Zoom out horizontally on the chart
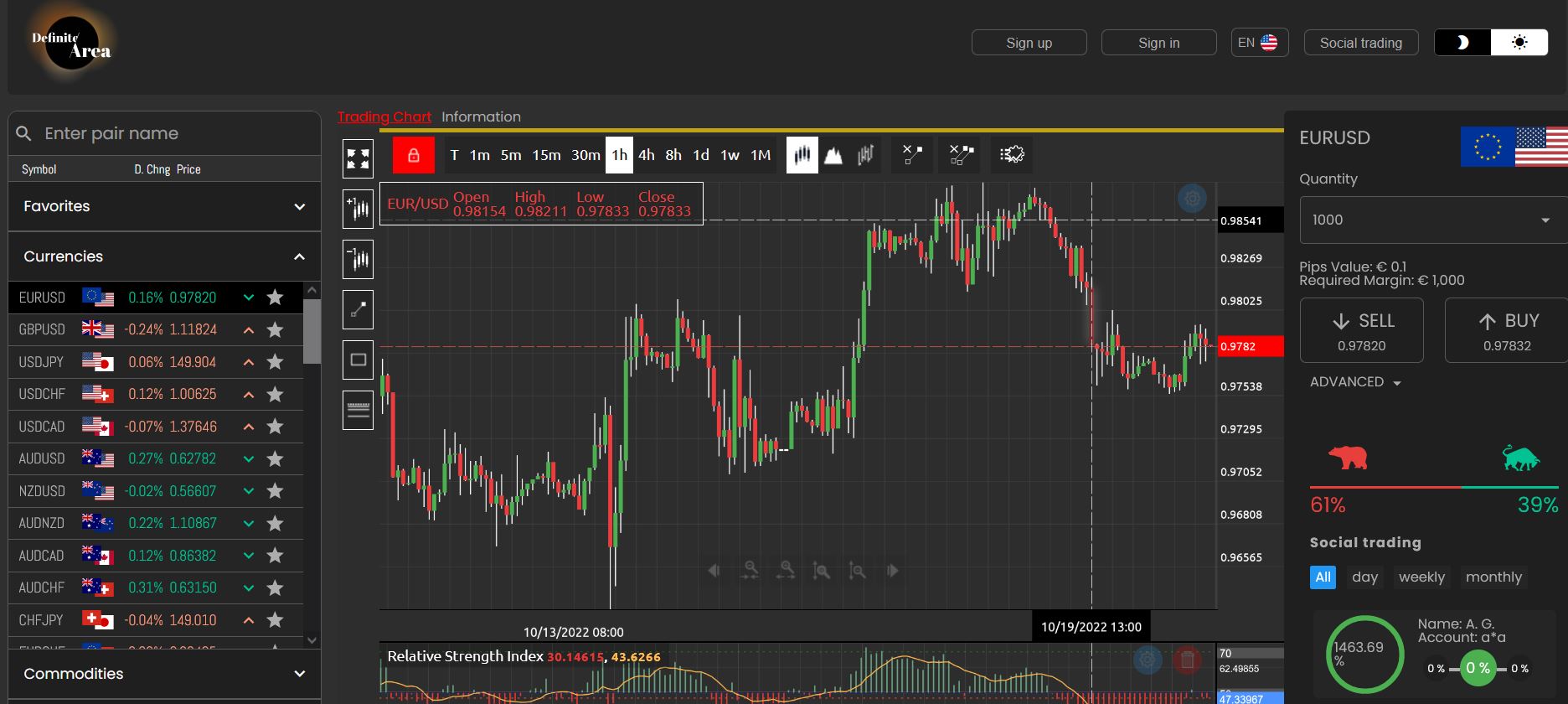Image resolution: width=1568 pixels, height=704 pixels. point(750,571)
